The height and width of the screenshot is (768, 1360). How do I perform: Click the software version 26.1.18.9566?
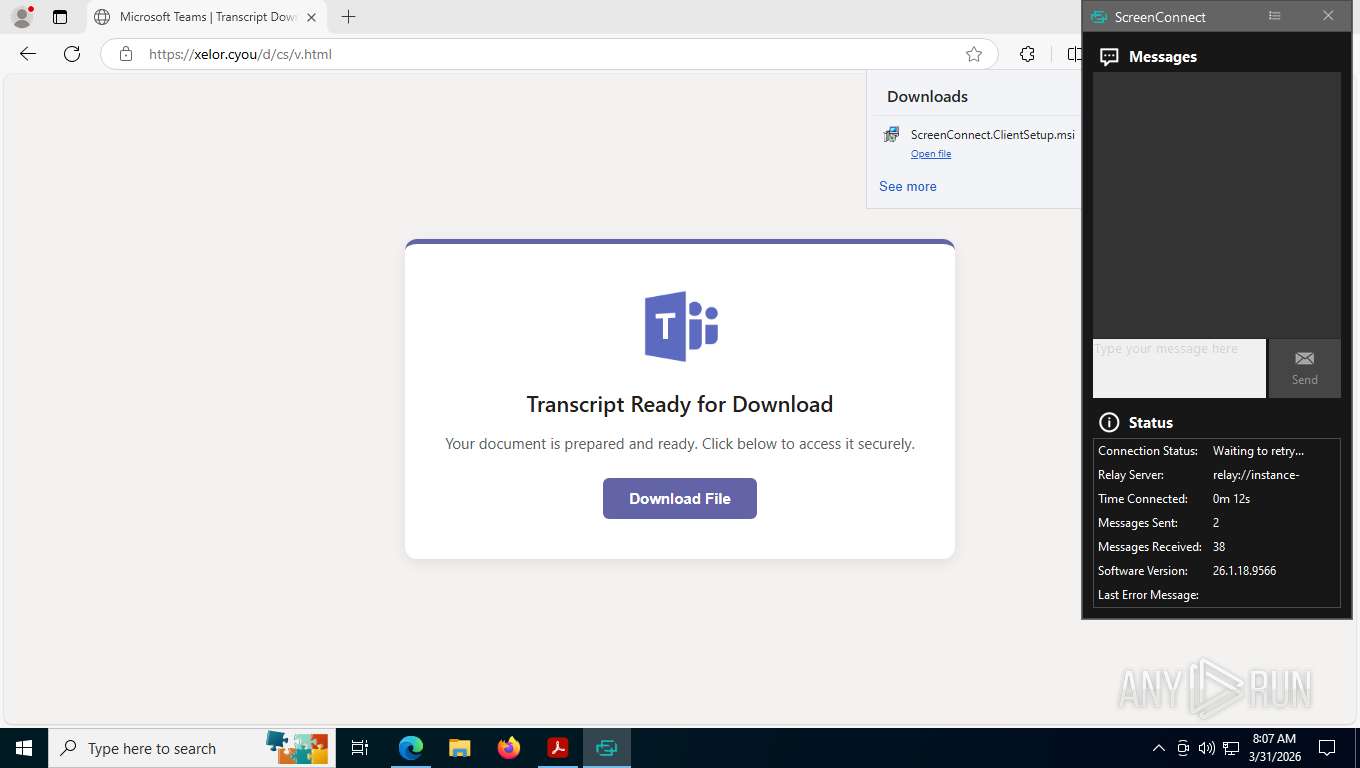pos(1244,571)
